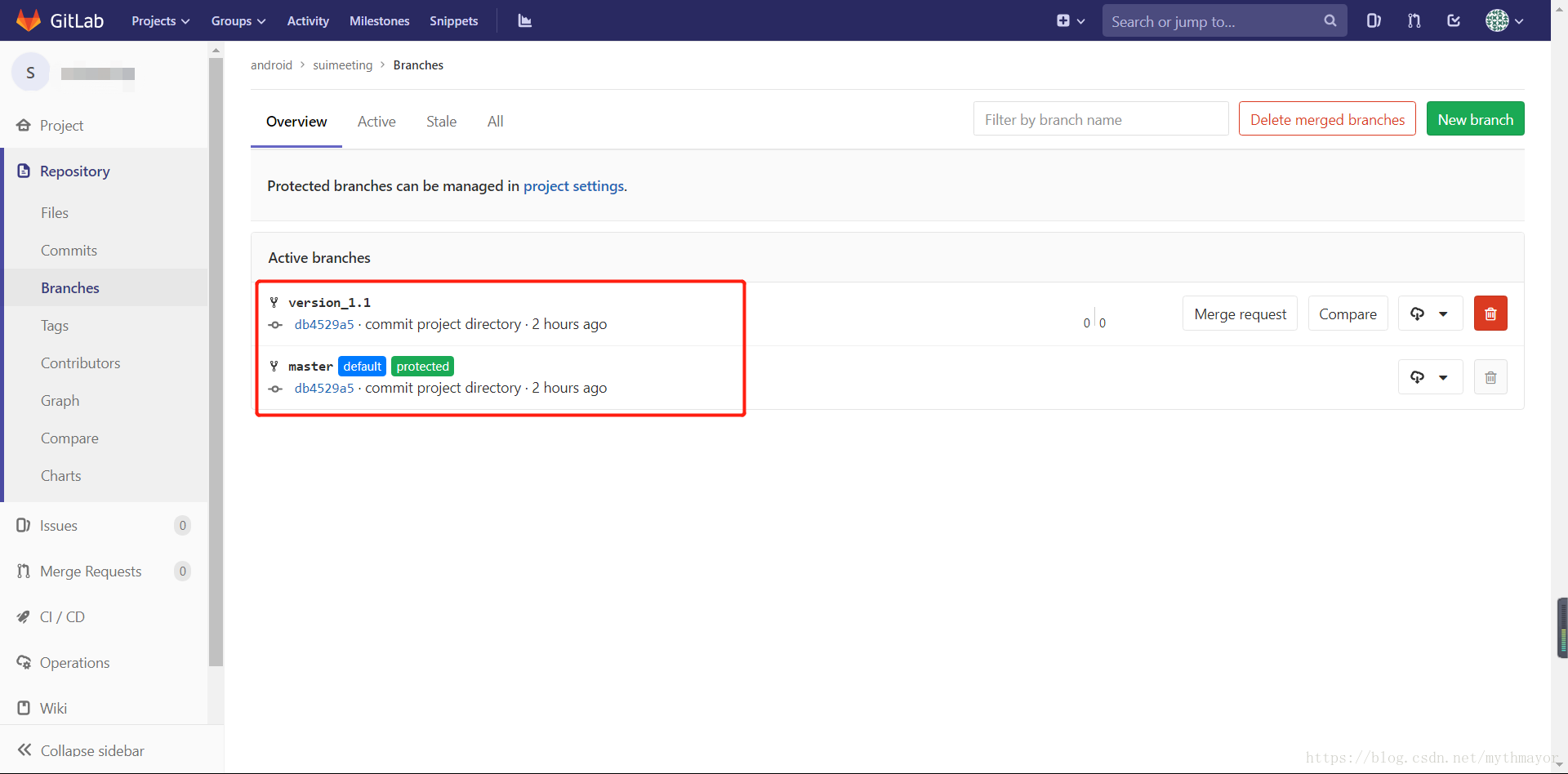Click the Repository document icon
This screenshot has width=1568, height=774.
pyautogui.click(x=24, y=171)
